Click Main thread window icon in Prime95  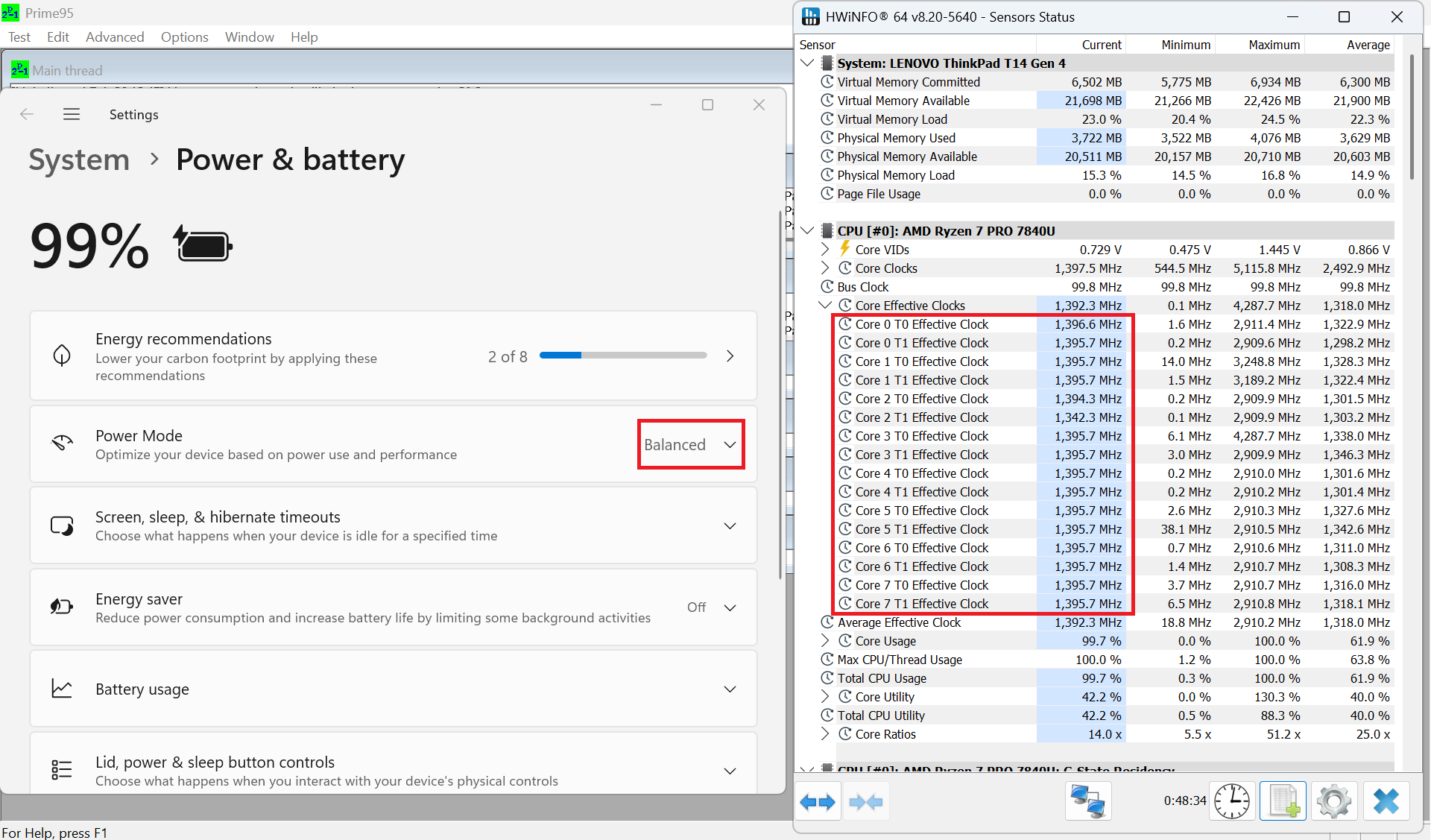[20, 70]
